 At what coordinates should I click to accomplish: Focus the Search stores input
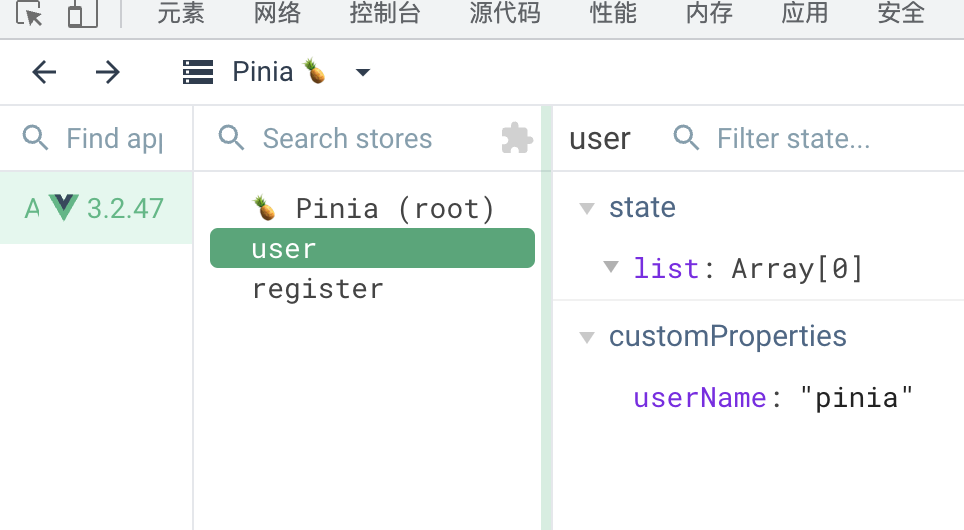tap(347, 138)
